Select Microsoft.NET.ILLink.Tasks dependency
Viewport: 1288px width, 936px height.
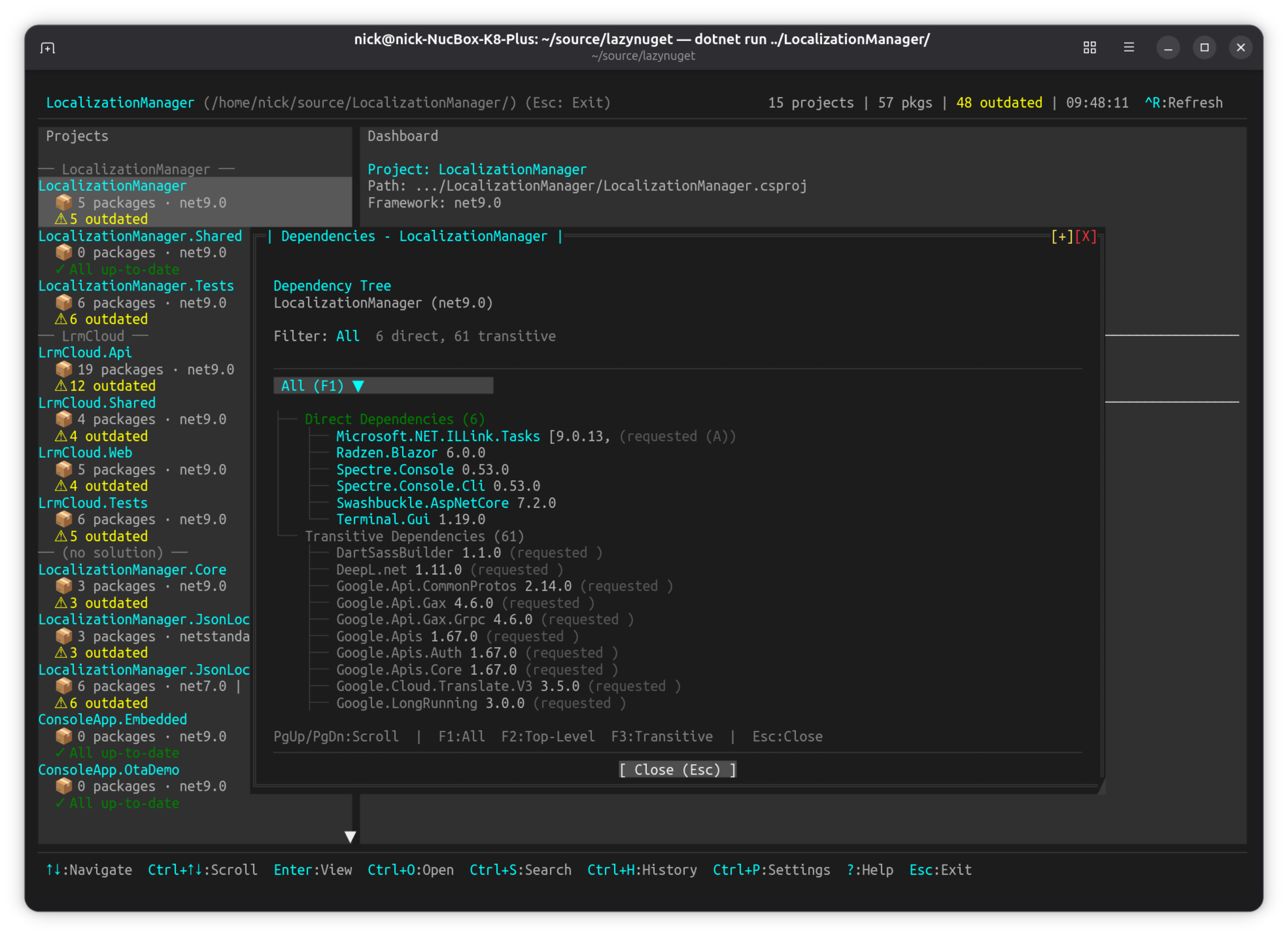pos(438,436)
